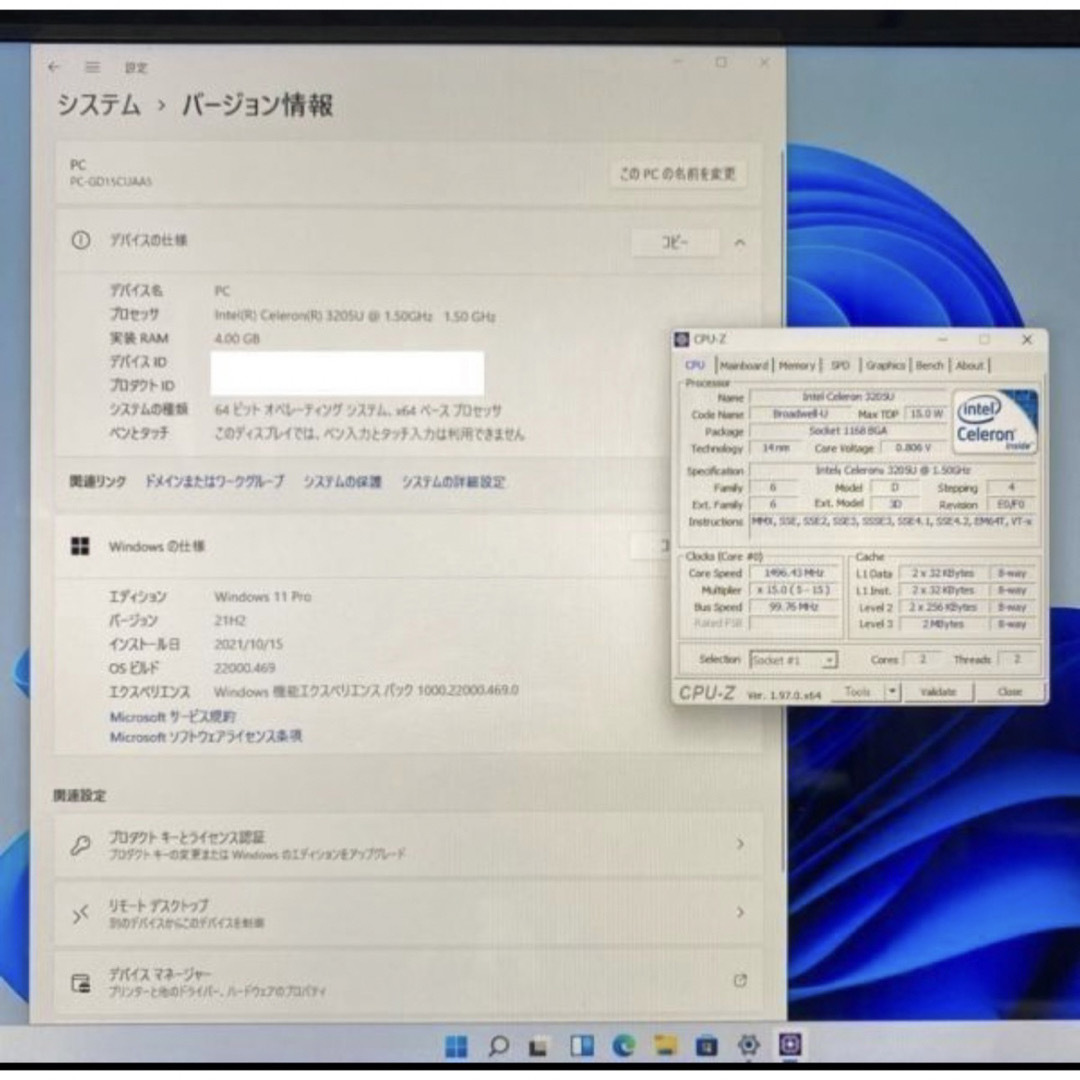
Task: Click the Name field Intel Celeron 3205U in CPU-Z
Action: coord(848,397)
